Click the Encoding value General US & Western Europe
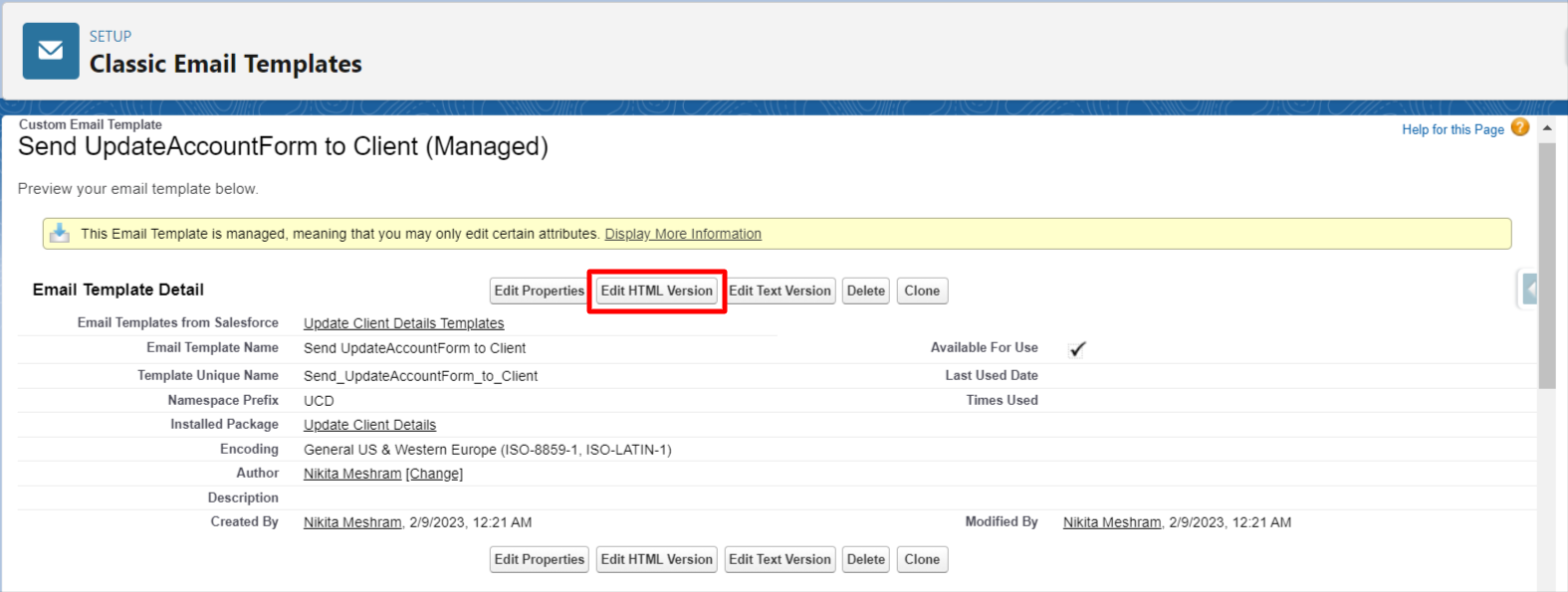The image size is (1568, 592). pyautogui.click(x=488, y=450)
